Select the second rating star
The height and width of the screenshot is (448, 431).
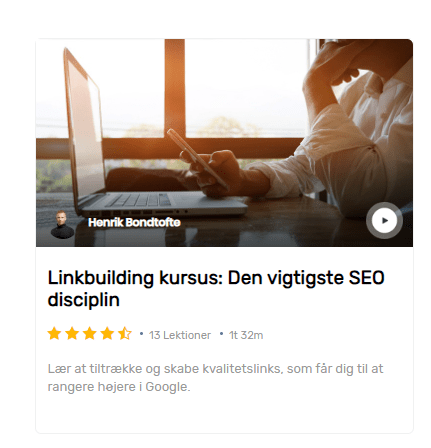pyautogui.click(x=72, y=334)
